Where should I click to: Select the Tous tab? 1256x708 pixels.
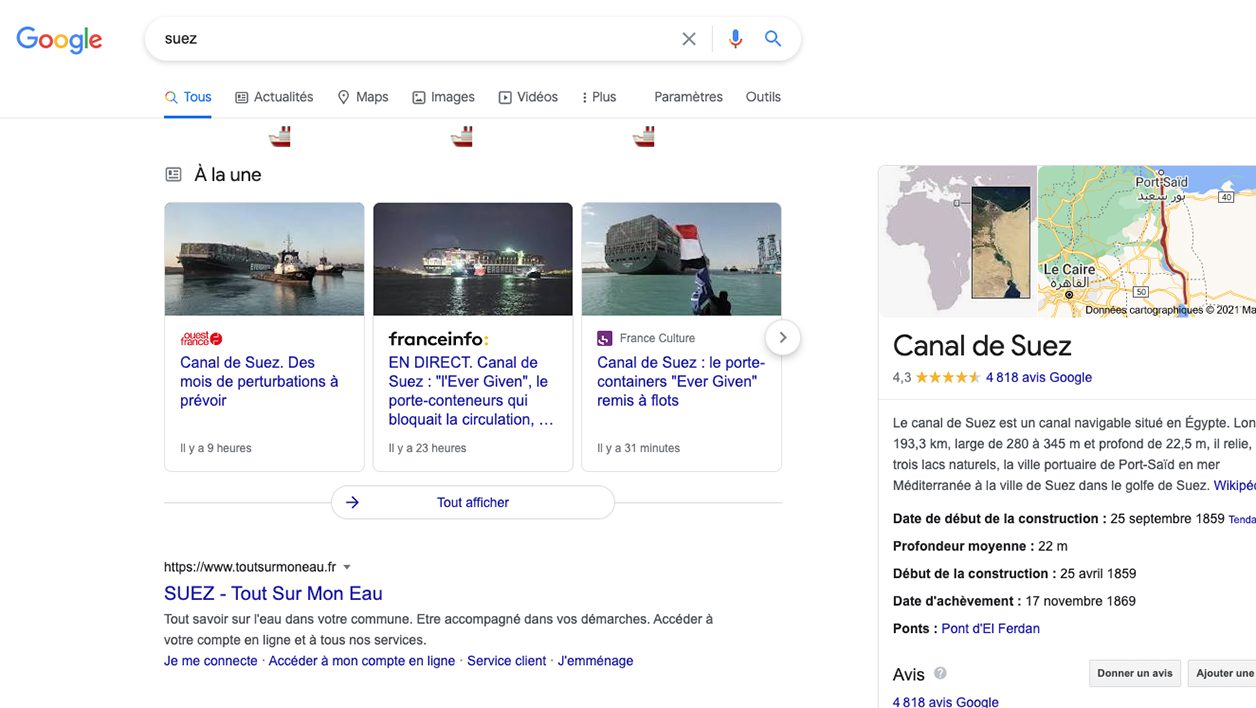188,97
